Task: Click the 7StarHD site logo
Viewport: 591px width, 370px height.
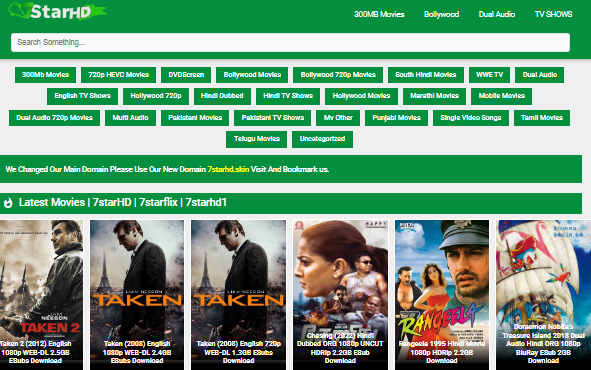Action: tap(57, 11)
